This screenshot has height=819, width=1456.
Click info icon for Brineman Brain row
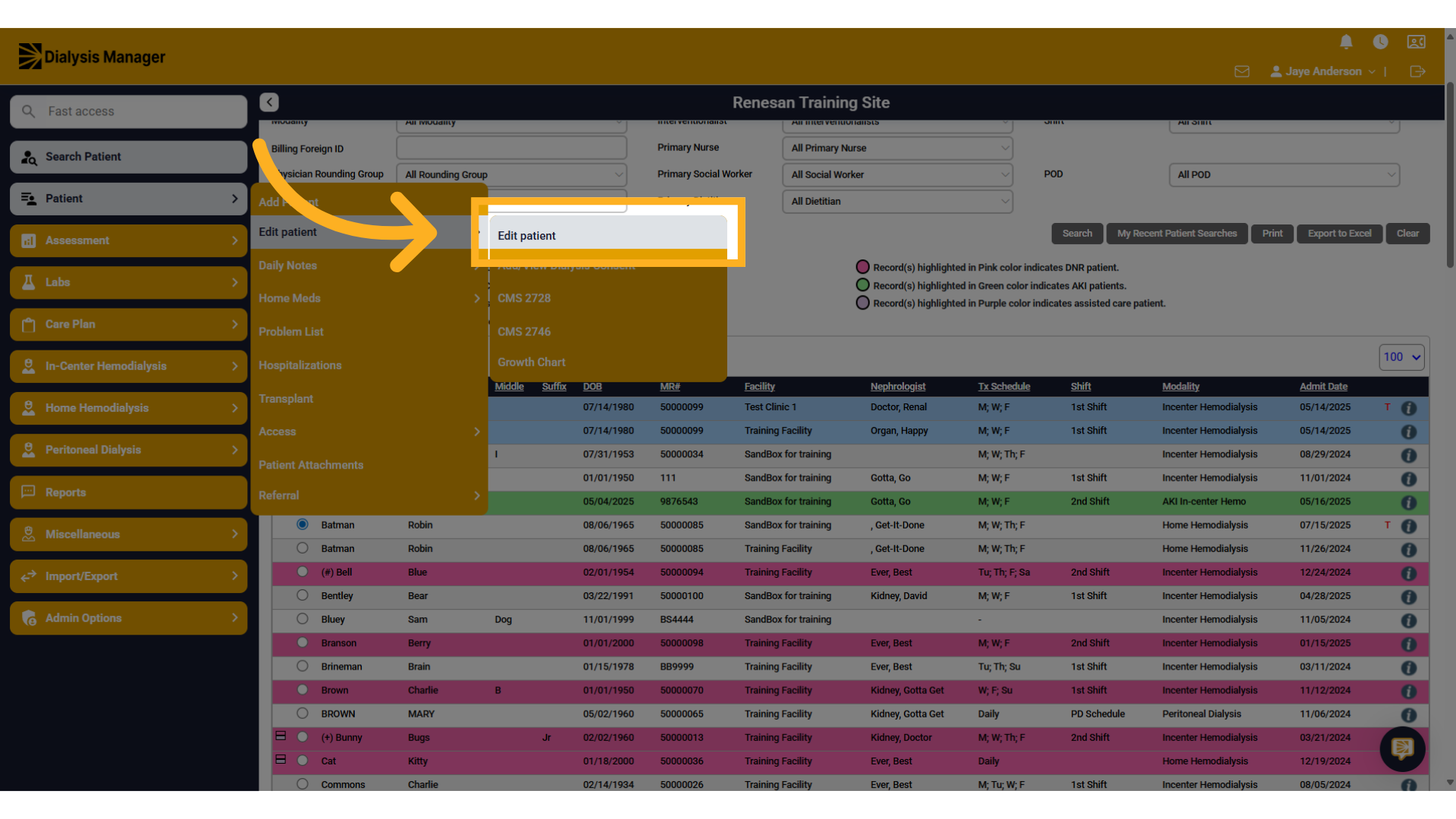[1409, 667]
